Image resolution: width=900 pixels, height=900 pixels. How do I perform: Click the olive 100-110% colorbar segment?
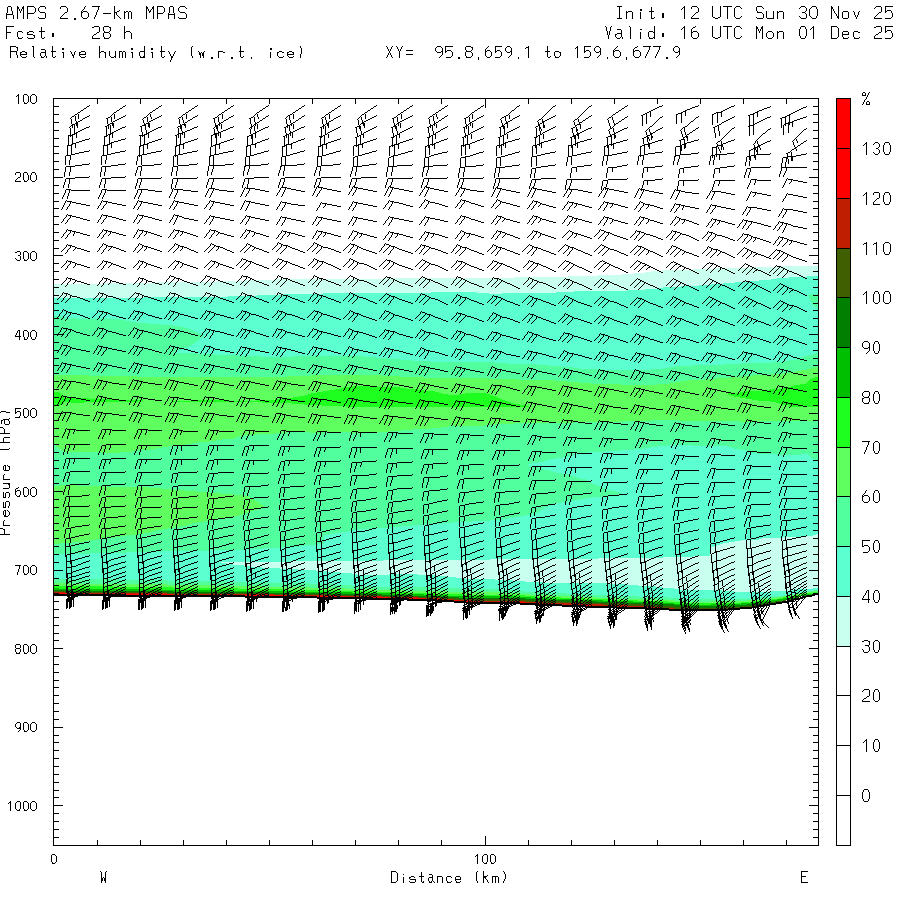point(843,273)
